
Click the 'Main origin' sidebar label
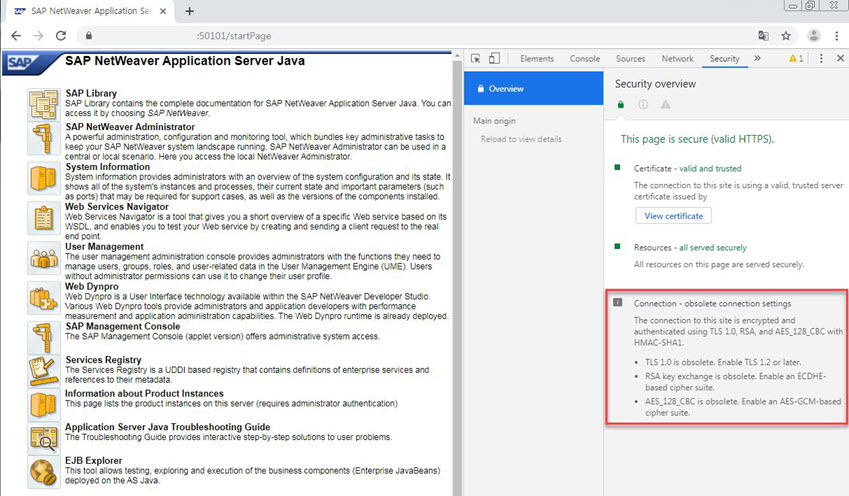pos(494,121)
